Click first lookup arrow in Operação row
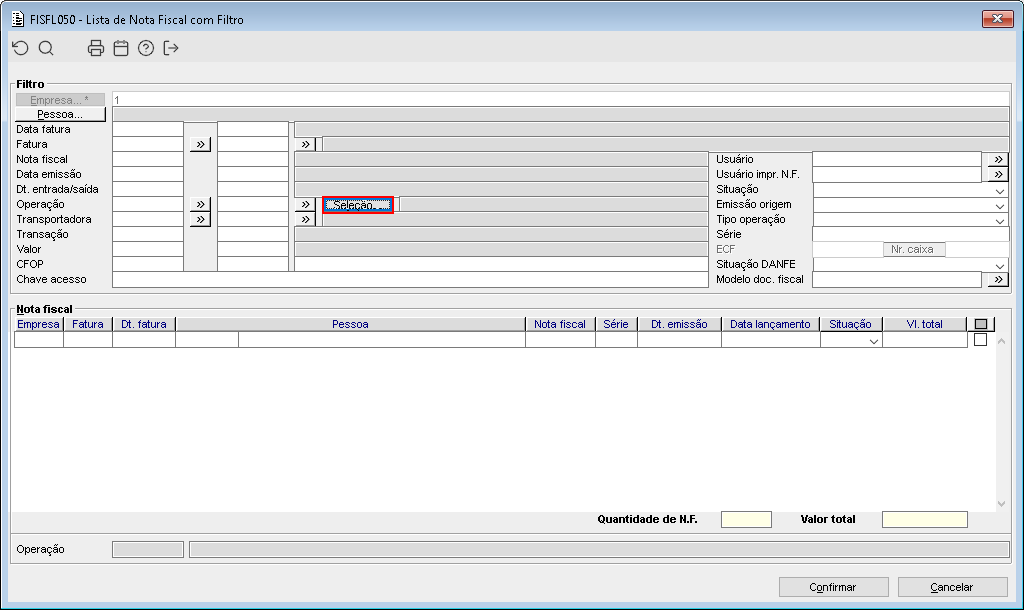The width and height of the screenshot is (1024, 610). coord(200,204)
